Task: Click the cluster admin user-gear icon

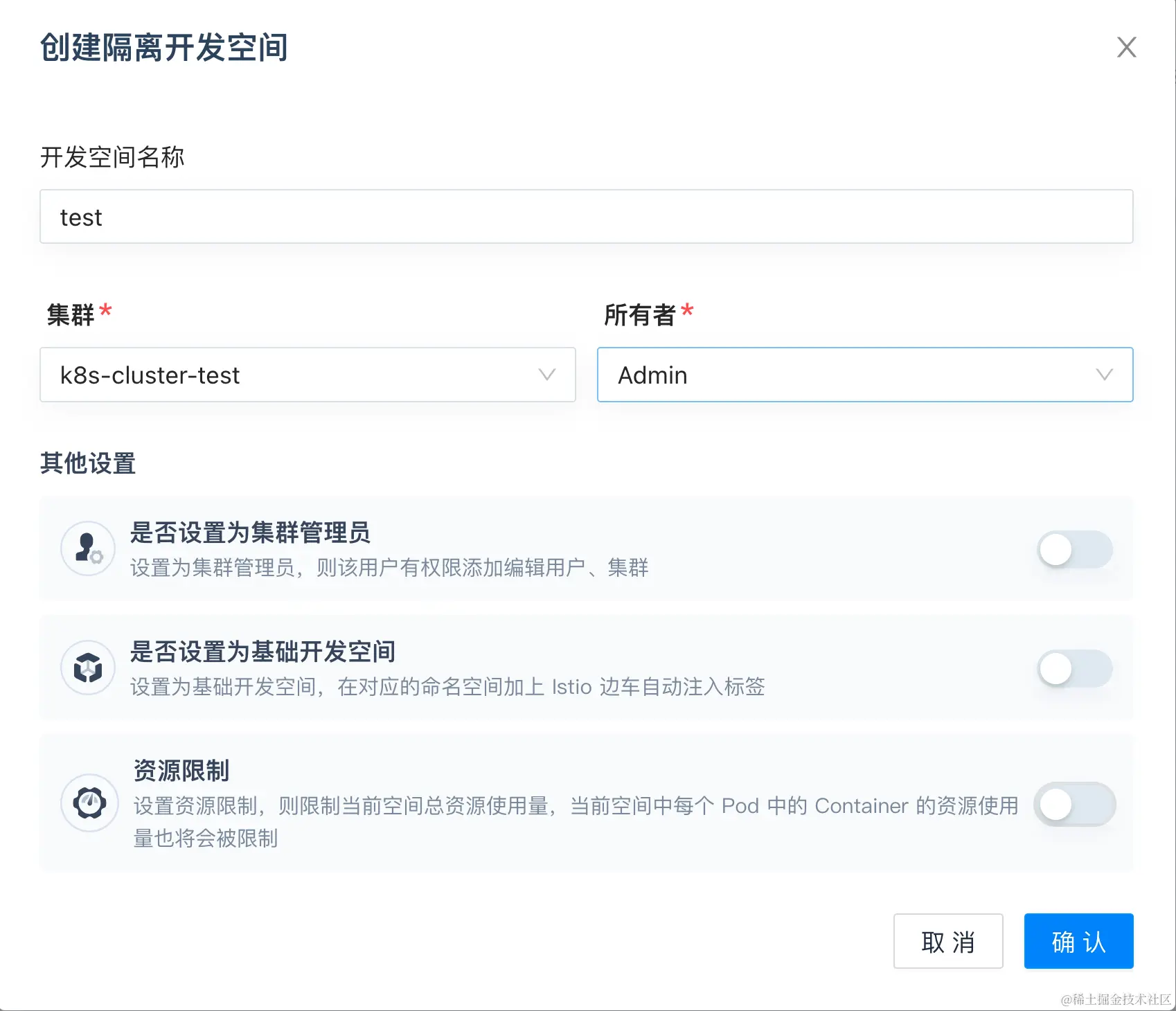Action: tap(88, 548)
